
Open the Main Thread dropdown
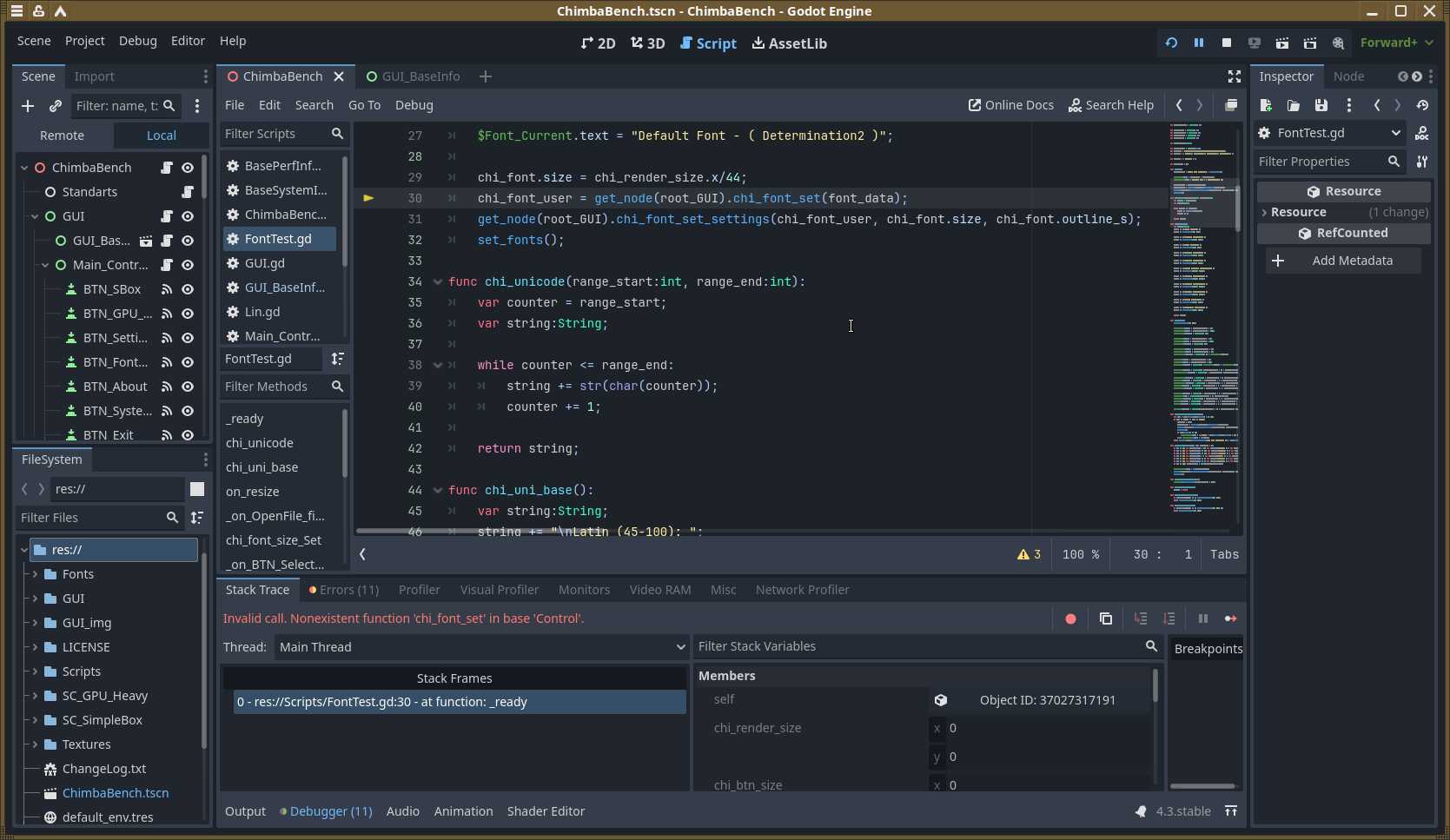(481, 647)
